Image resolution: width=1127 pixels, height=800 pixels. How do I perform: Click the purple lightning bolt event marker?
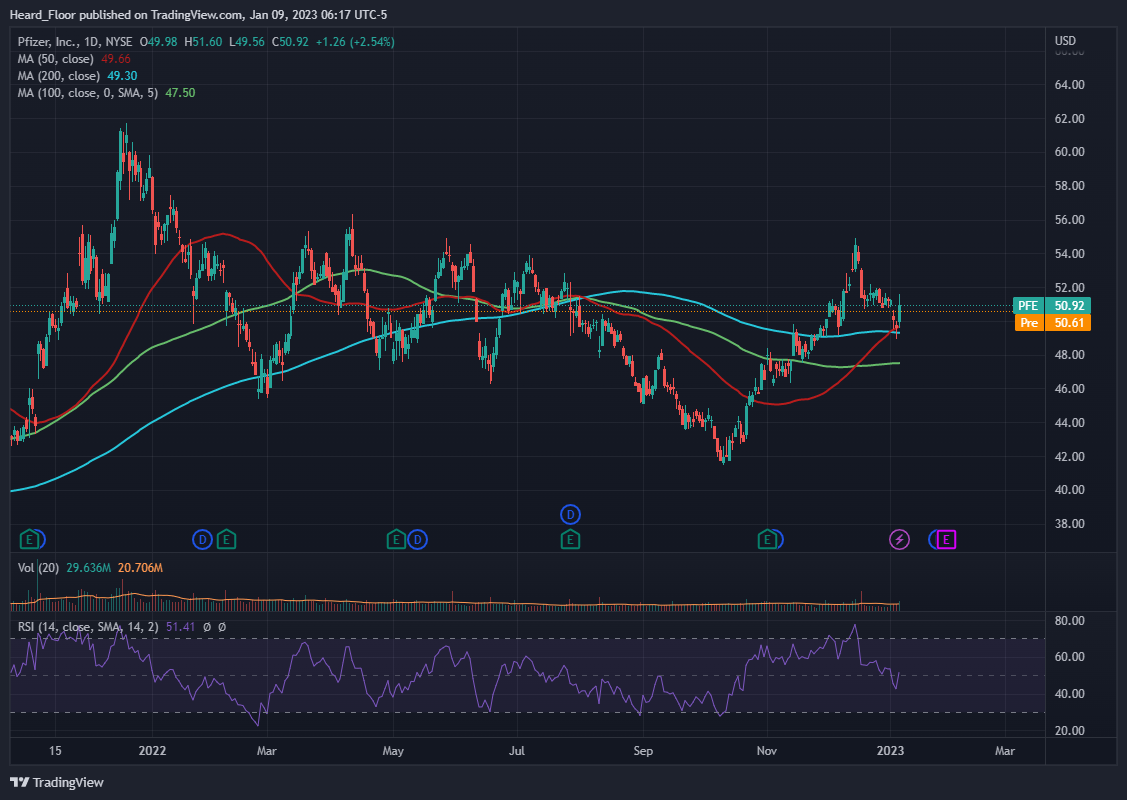click(899, 539)
